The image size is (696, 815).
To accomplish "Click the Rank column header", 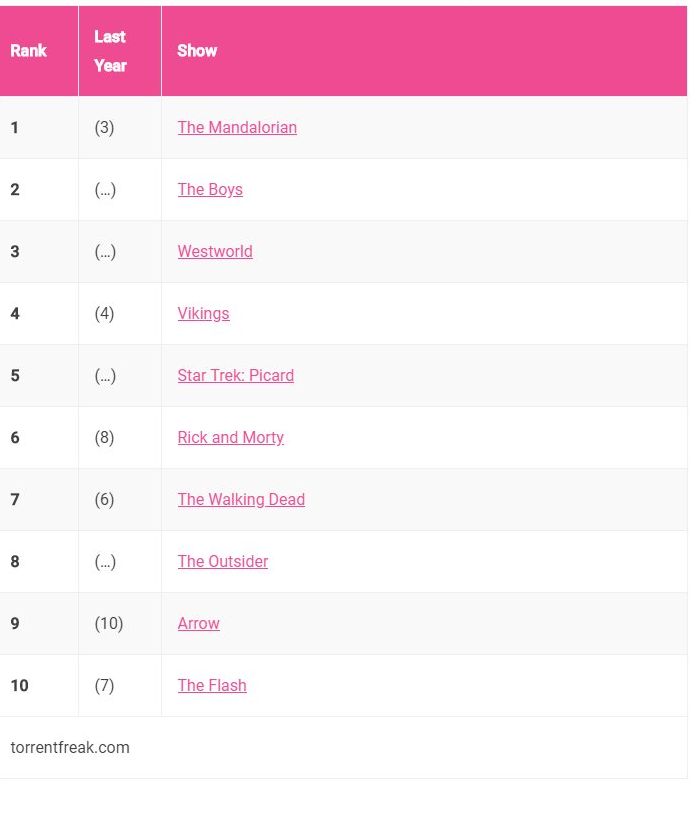I will tap(28, 50).
